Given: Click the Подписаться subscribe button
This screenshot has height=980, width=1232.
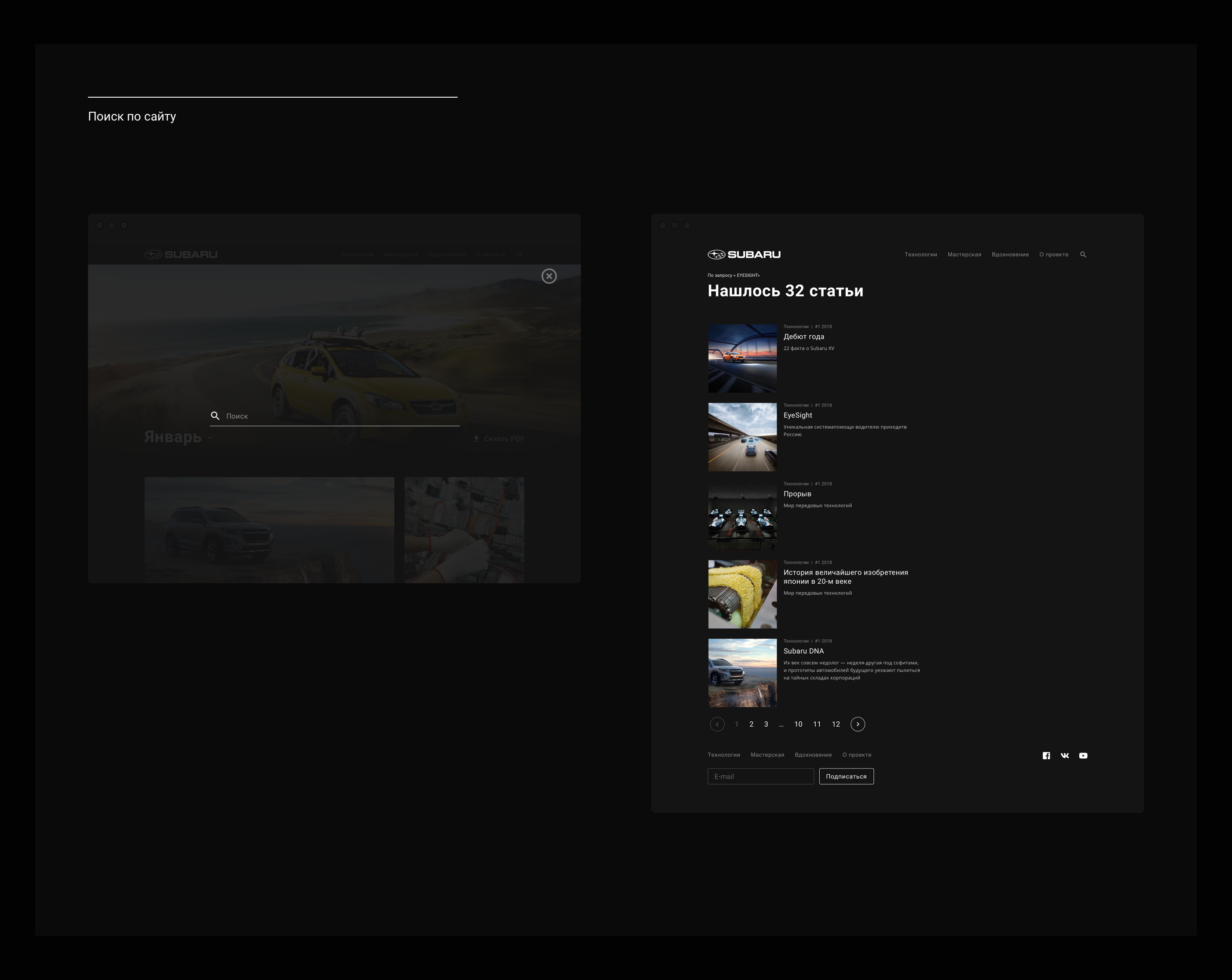Looking at the screenshot, I should 846,777.
